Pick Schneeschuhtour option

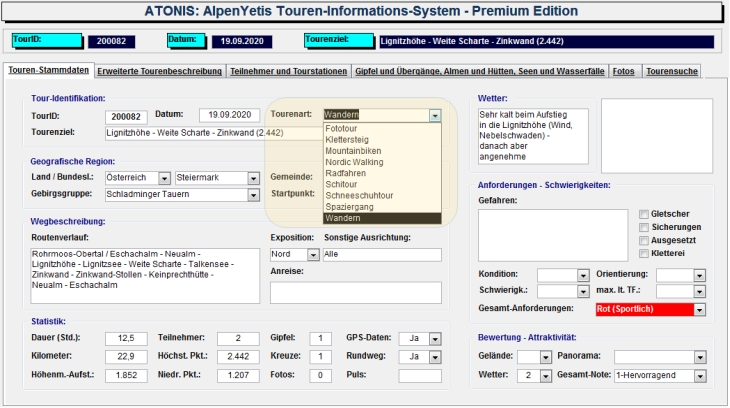382,196
